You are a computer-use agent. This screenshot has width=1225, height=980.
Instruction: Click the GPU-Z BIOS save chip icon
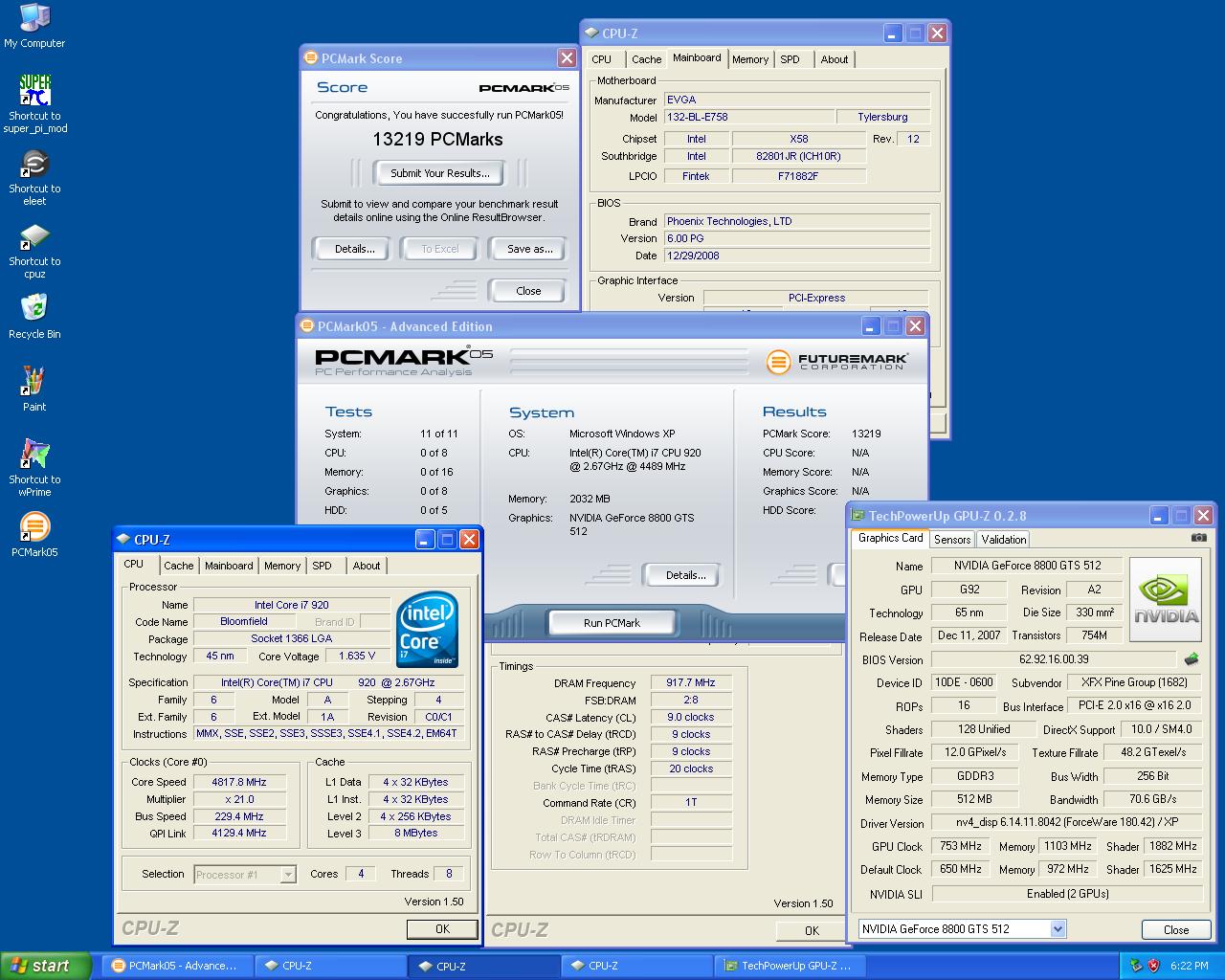tap(1192, 659)
